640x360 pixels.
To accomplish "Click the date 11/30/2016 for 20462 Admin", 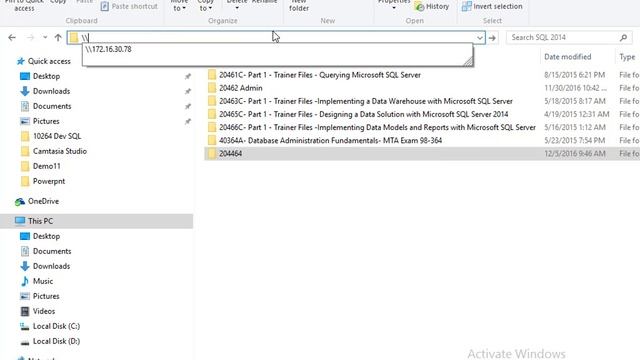I will (x=576, y=88).
